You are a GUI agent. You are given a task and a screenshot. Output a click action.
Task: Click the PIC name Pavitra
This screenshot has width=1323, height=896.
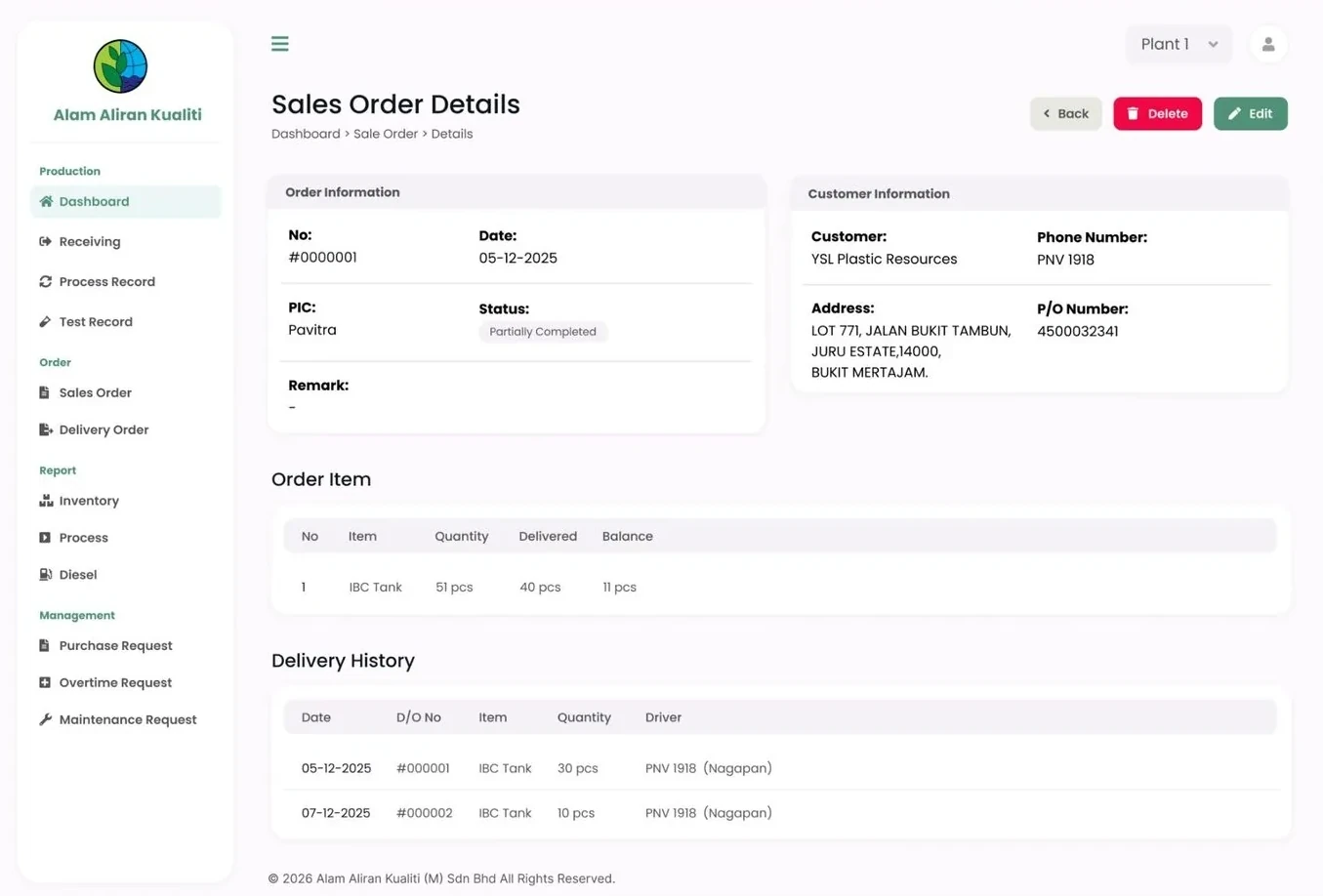[312, 330]
